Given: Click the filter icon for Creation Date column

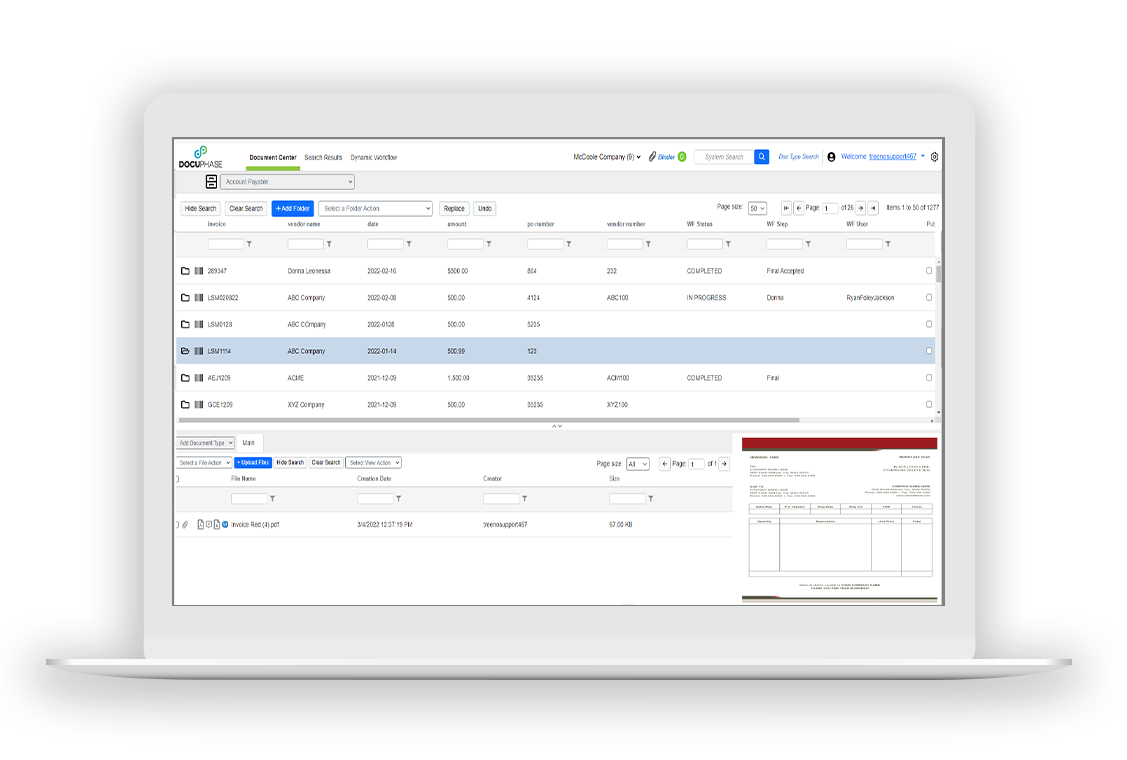Looking at the screenshot, I should click(x=398, y=499).
